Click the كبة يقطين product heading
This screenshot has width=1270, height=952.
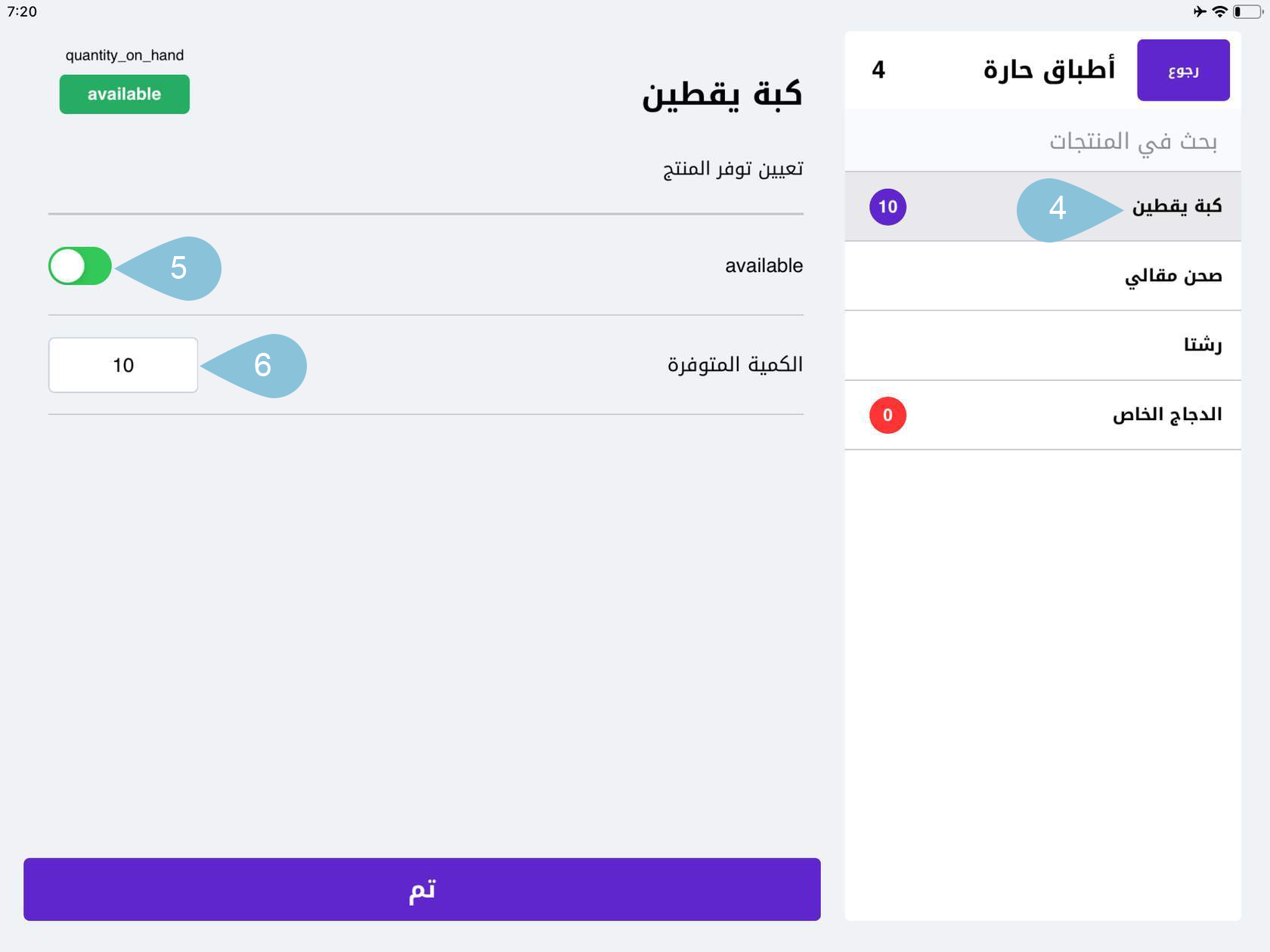point(721,94)
